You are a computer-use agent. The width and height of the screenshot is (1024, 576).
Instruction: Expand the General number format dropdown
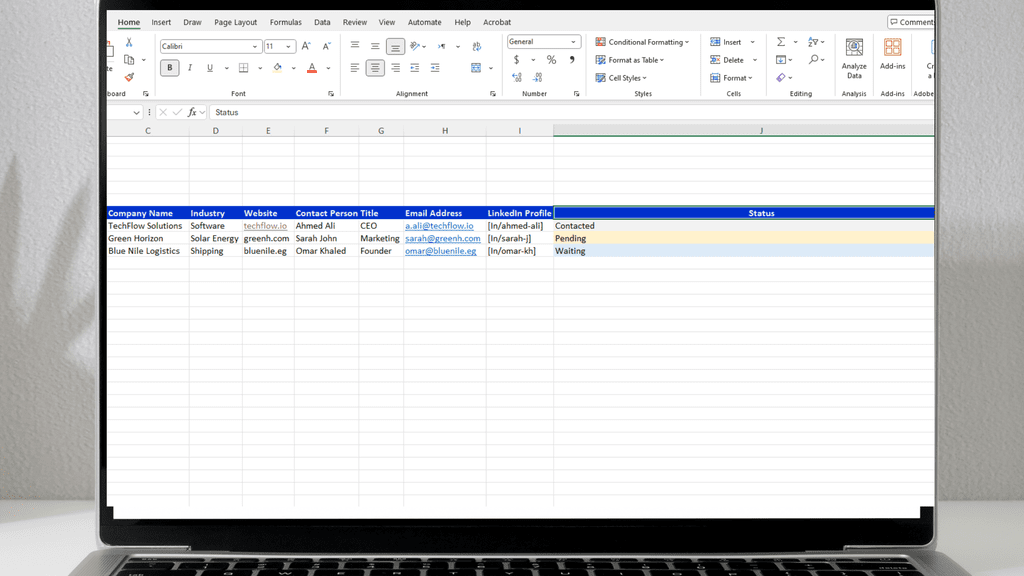(x=574, y=42)
